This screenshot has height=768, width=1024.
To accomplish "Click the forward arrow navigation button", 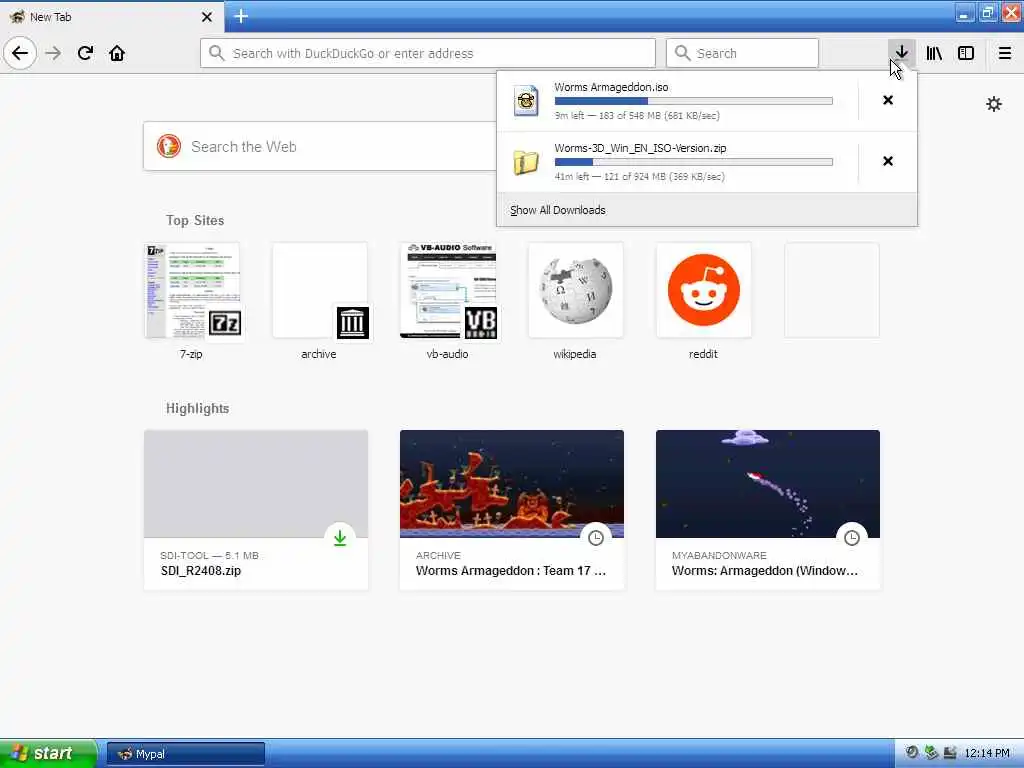I will coord(54,53).
